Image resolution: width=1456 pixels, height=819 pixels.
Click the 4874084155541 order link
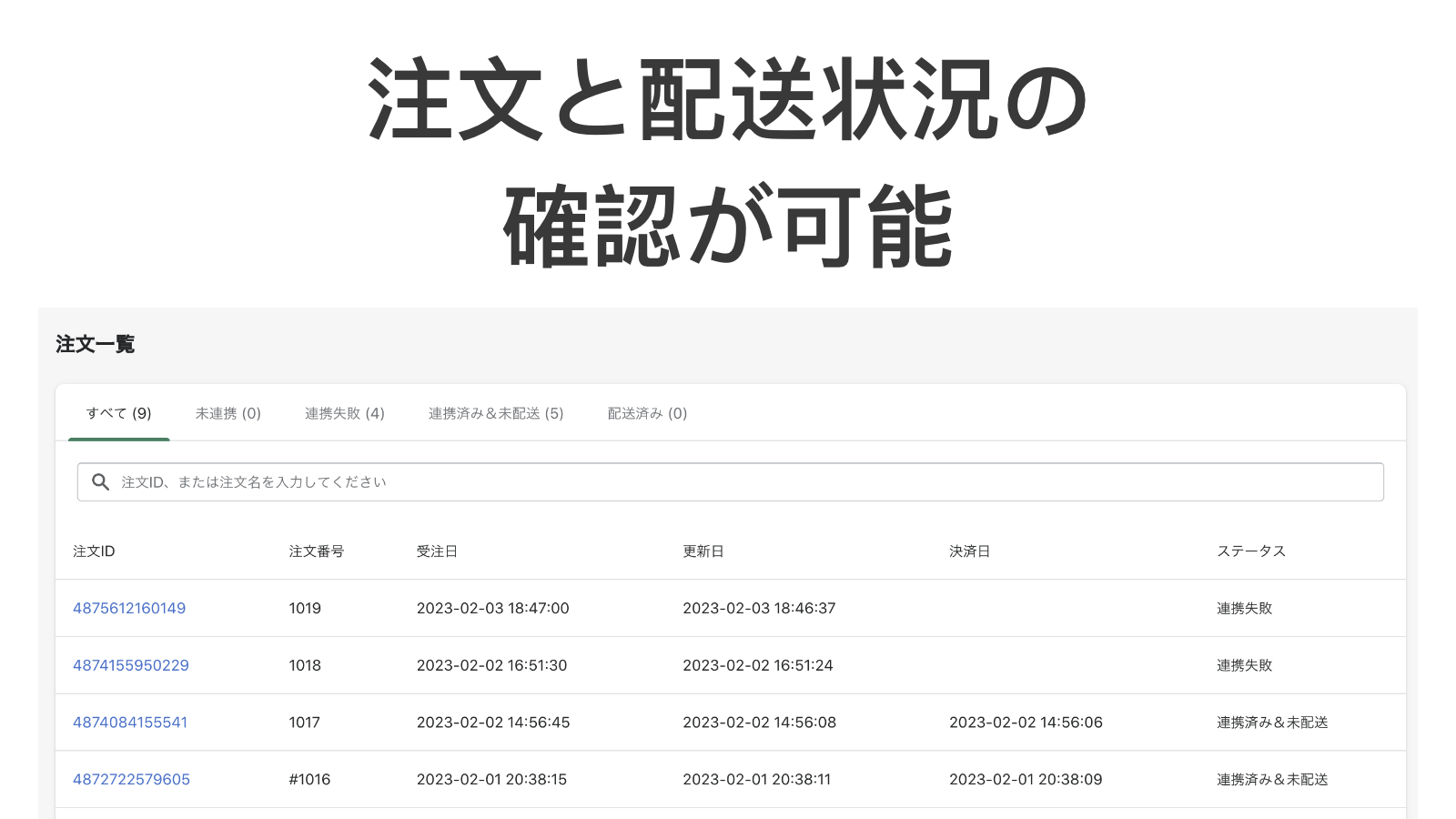130,722
